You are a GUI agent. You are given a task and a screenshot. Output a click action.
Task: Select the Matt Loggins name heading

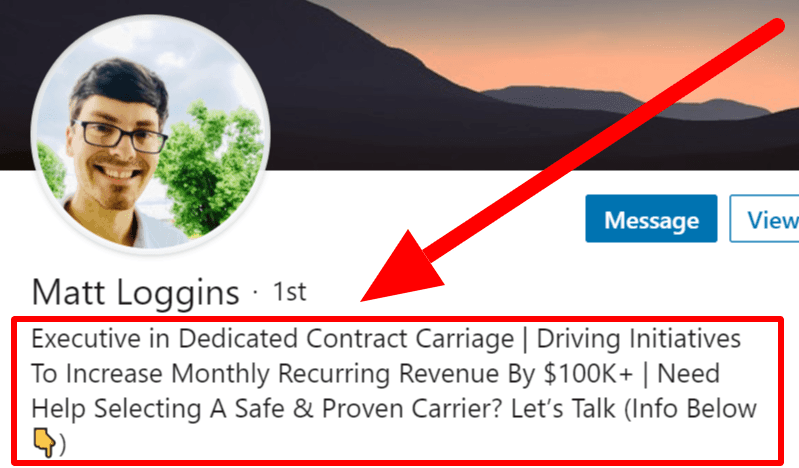point(136,293)
